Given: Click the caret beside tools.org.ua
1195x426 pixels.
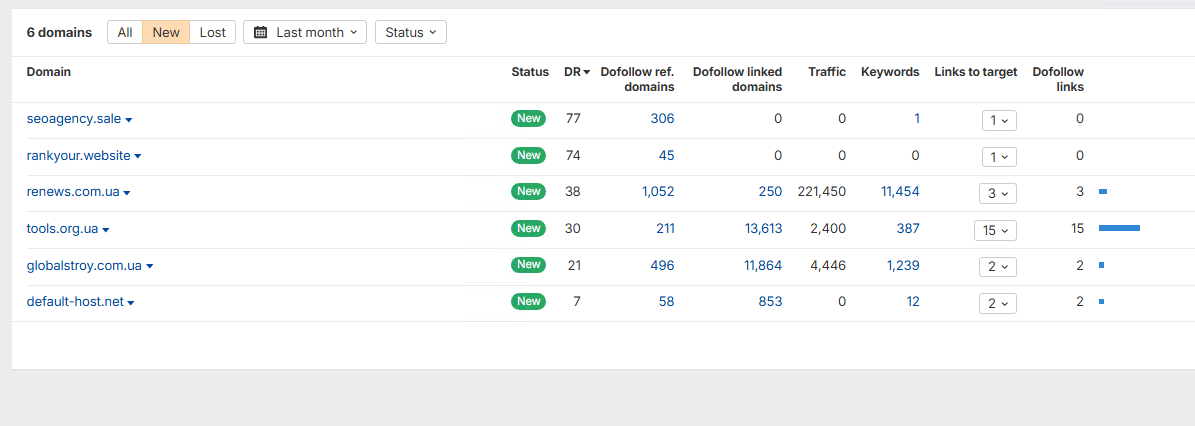Looking at the screenshot, I should tap(106, 230).
